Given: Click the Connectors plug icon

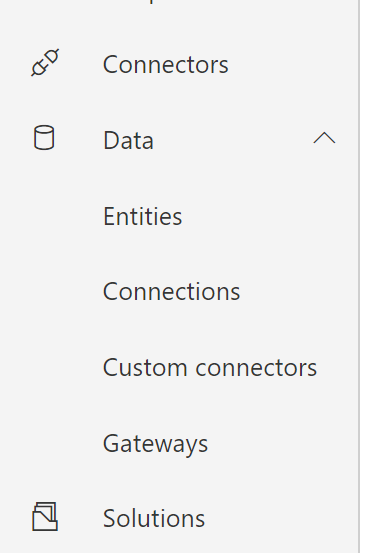Looking at the screenshot, I should coord(45,62).
